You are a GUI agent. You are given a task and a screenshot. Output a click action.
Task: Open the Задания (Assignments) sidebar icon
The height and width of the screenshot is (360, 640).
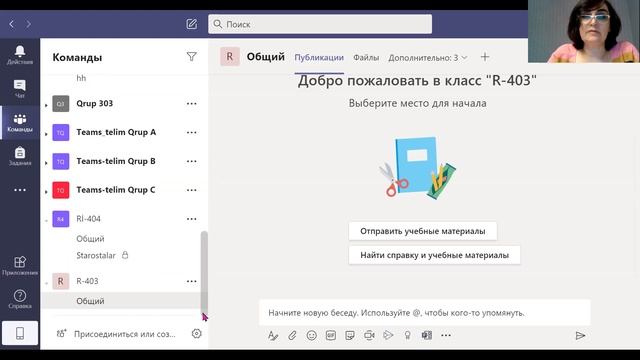pos(20,156)
